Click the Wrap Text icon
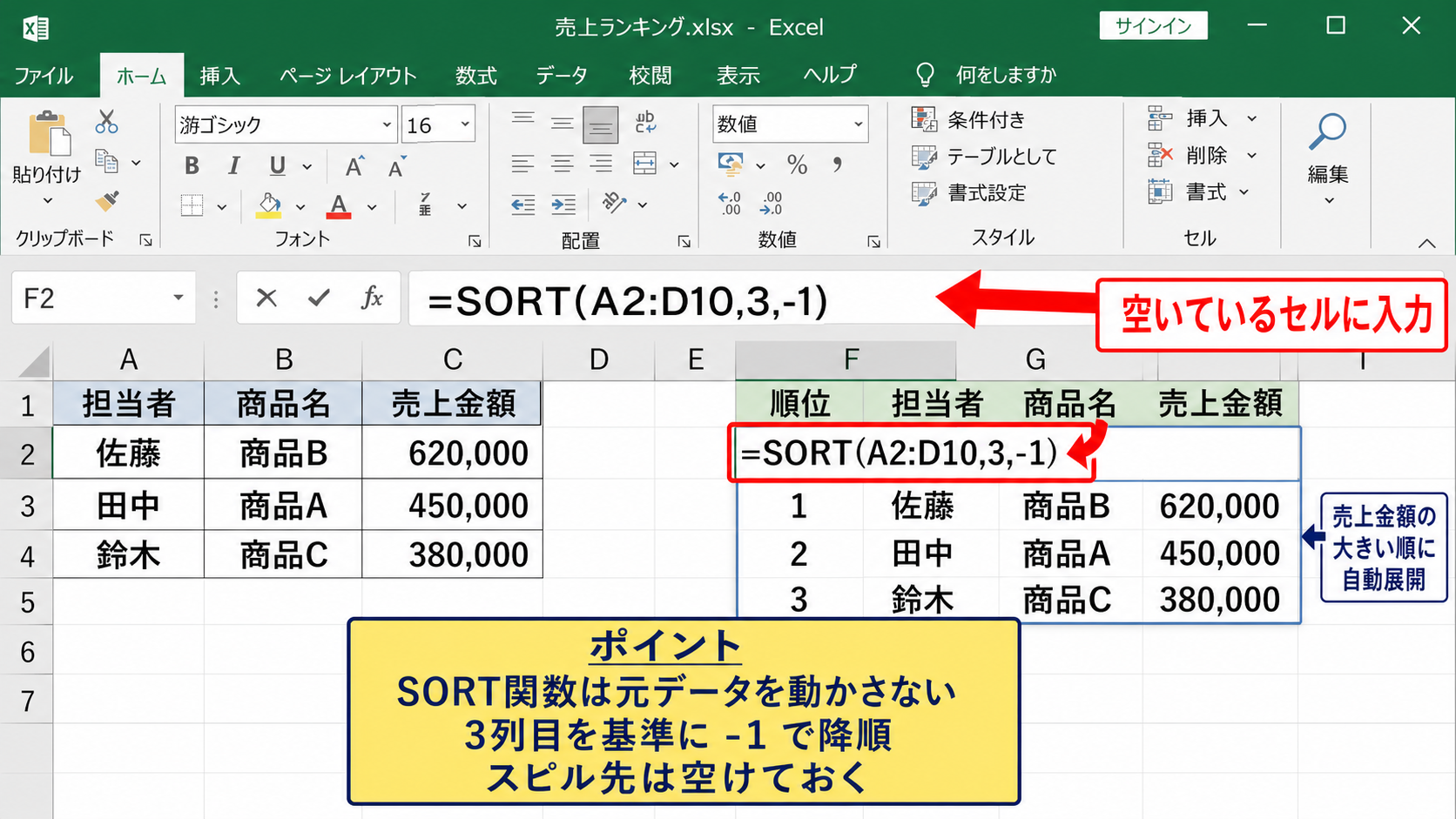1456x819 pixels. pos(645,122)
